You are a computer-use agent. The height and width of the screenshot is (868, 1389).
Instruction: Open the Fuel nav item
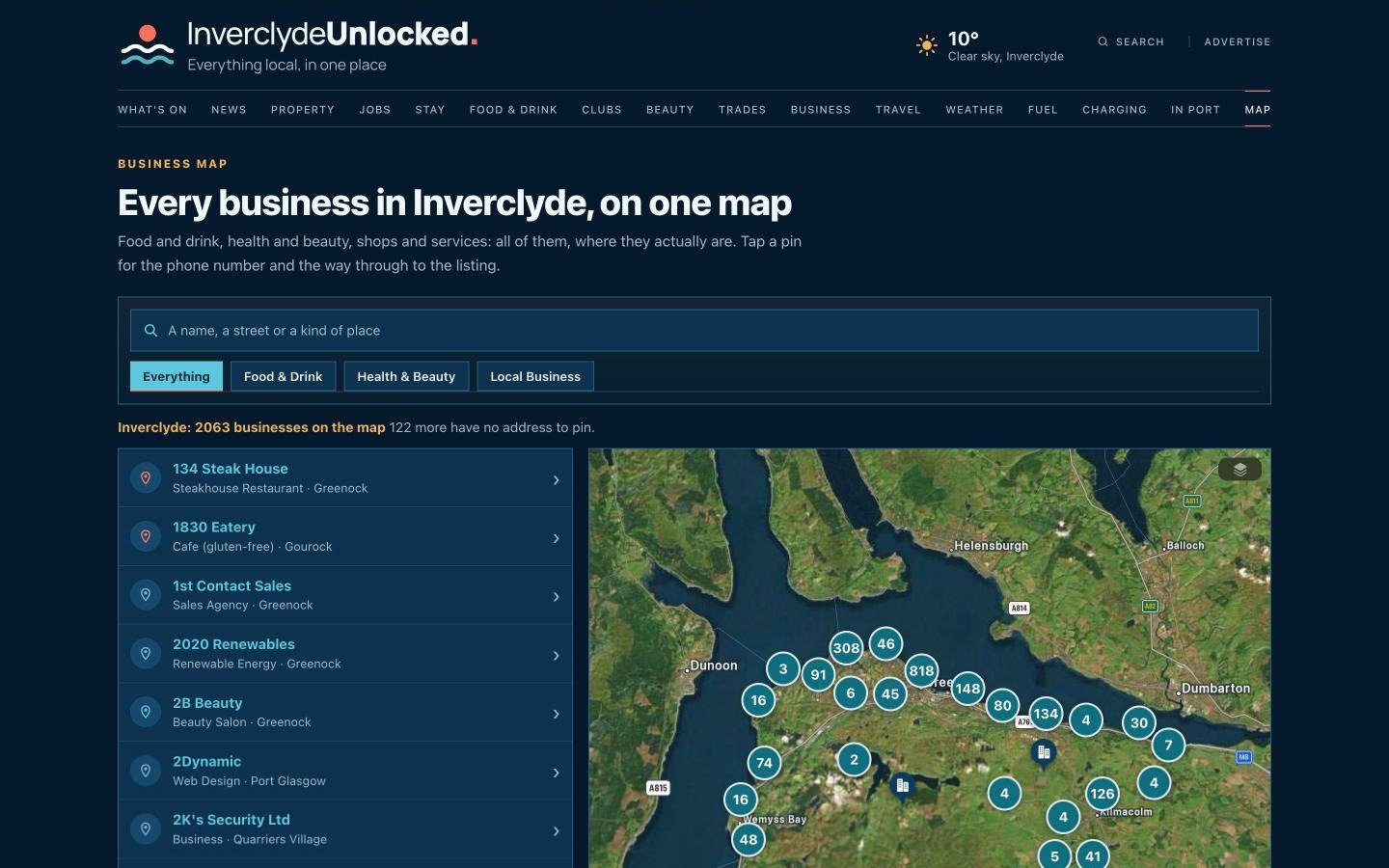click(1043, 110)
